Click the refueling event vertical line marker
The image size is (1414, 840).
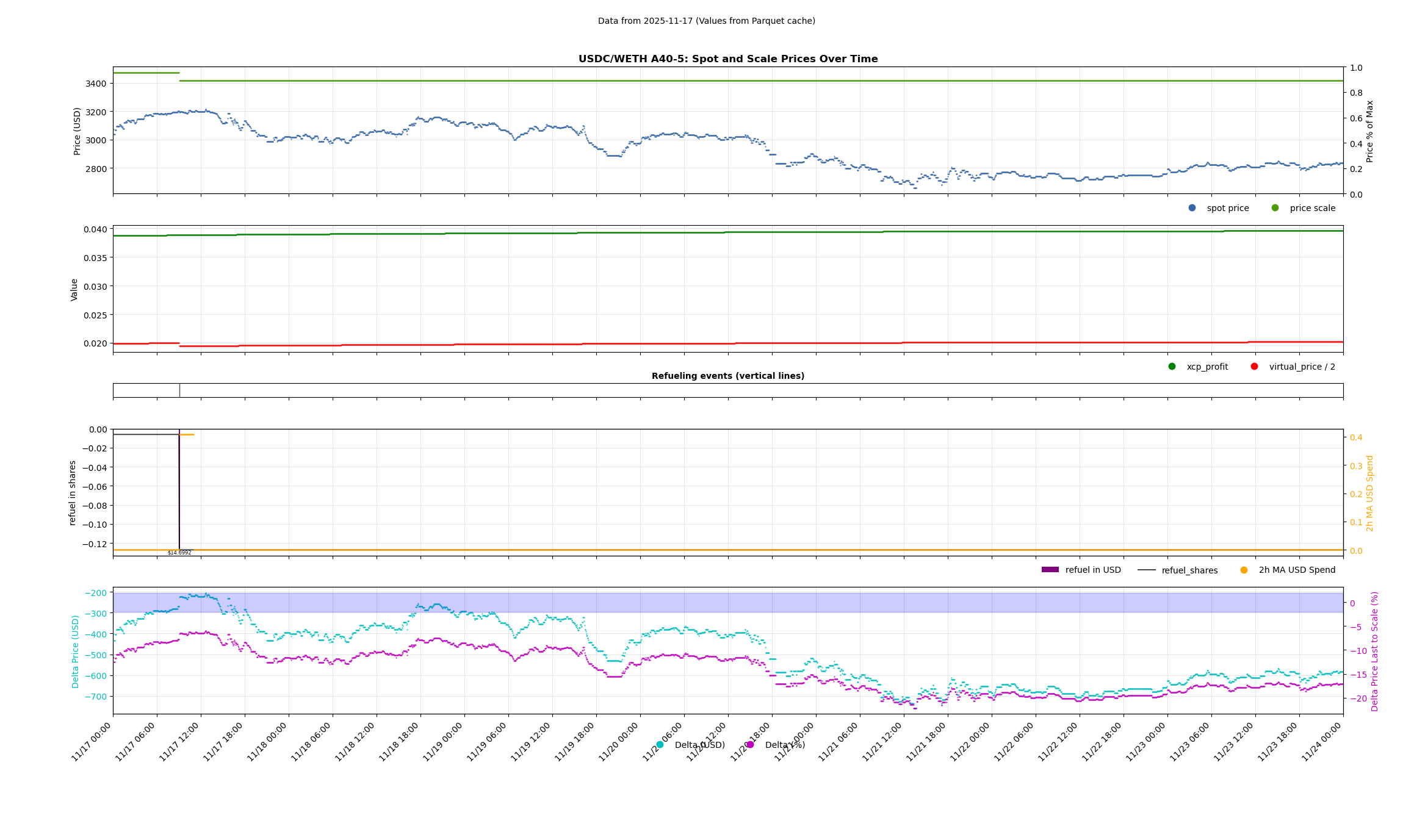click(x=179, y=390)
